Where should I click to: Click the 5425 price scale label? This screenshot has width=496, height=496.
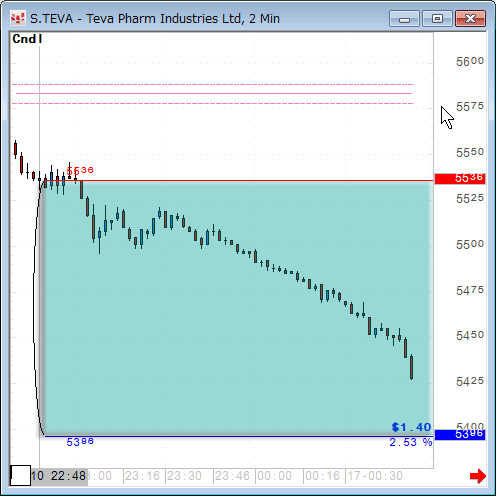click(470, 381)
